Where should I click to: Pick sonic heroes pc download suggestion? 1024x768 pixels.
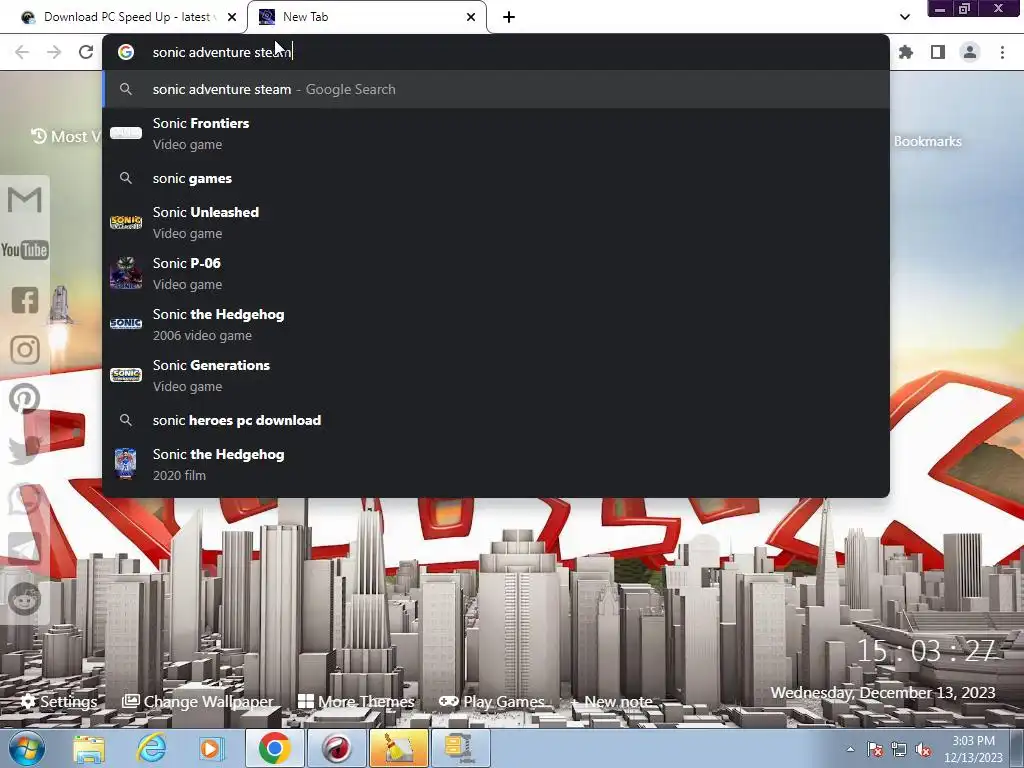click(x=496, y=420)
